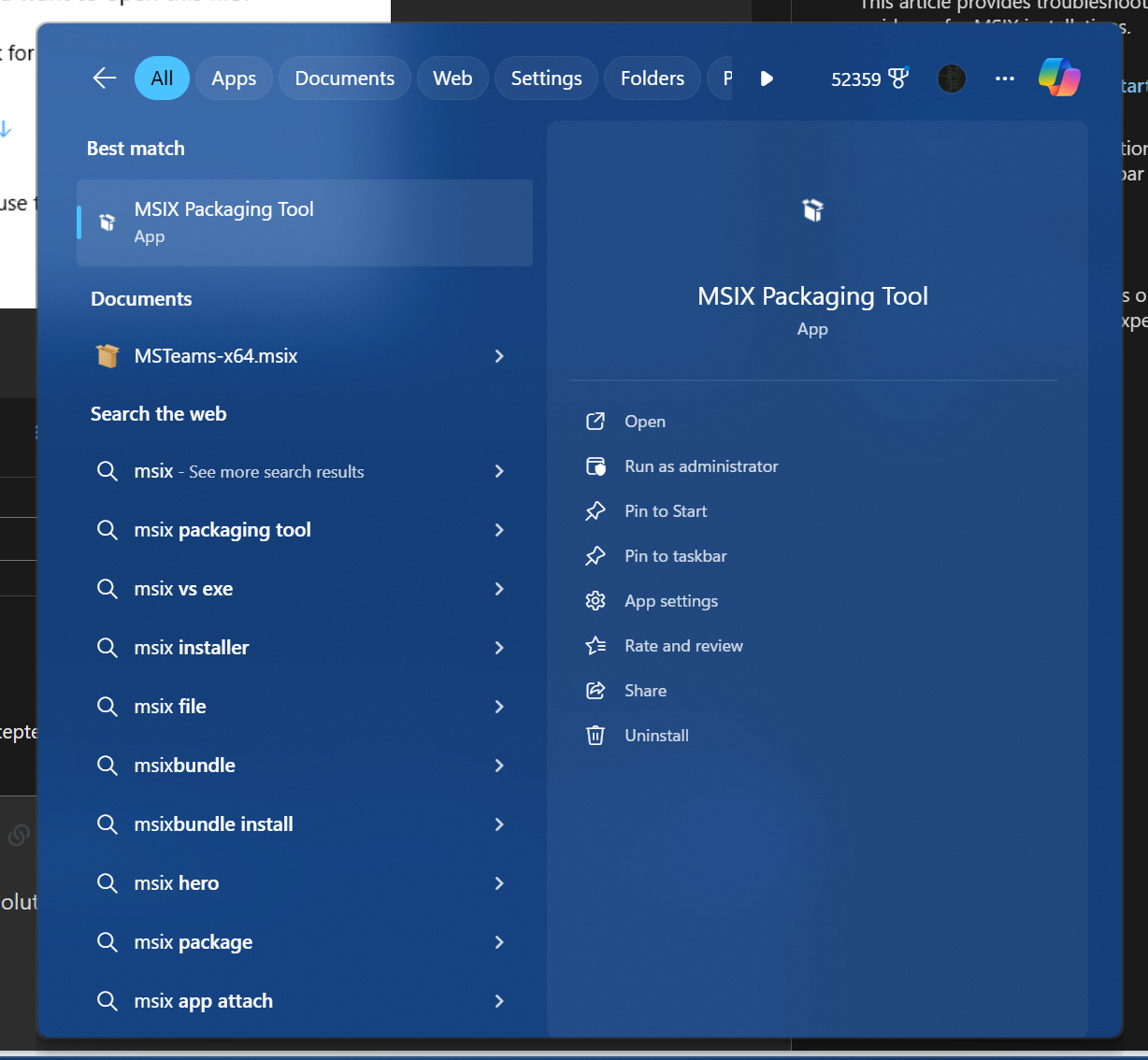The height and width of the screenshot is (1060, 1148).
Task: Open App settings for MSIX Packaging Tool
Action: click(813, 601)
